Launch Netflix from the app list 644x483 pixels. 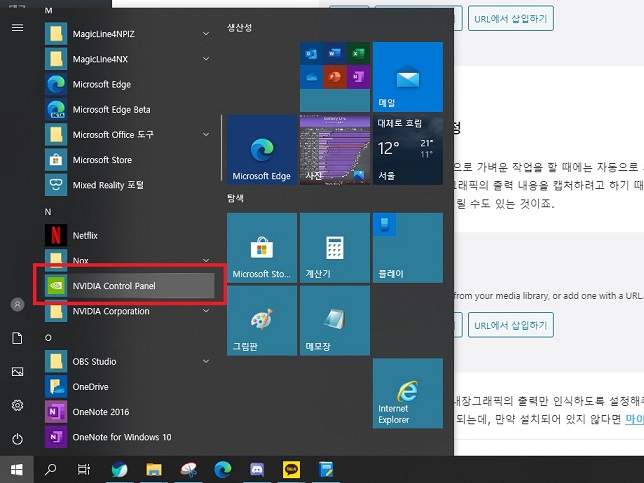[x=129, y=235]
